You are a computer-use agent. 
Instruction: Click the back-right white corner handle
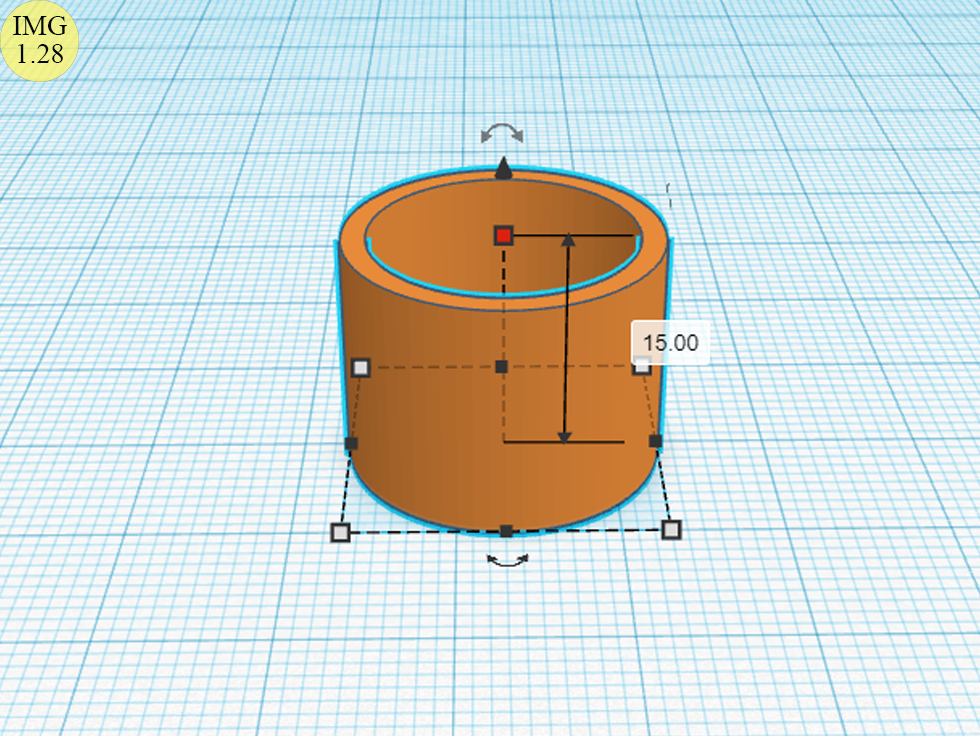[x=642, y=366]
